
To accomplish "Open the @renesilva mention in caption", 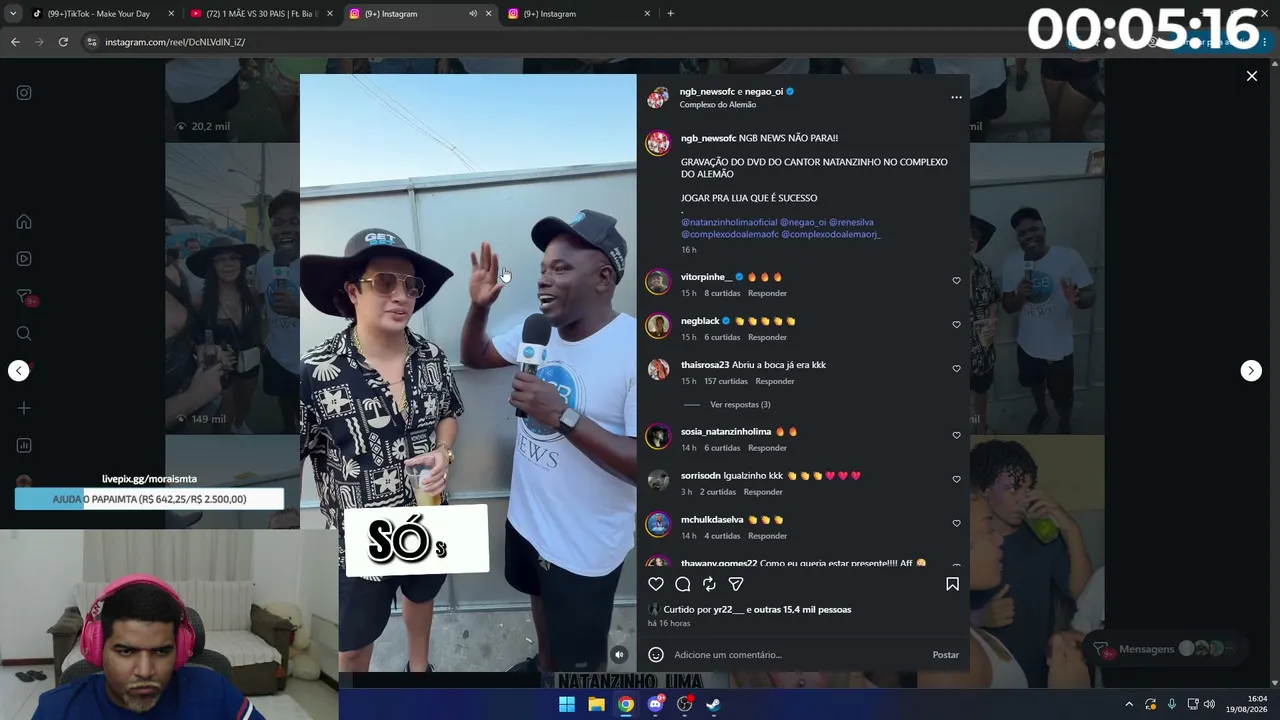I will coord(851,223).
